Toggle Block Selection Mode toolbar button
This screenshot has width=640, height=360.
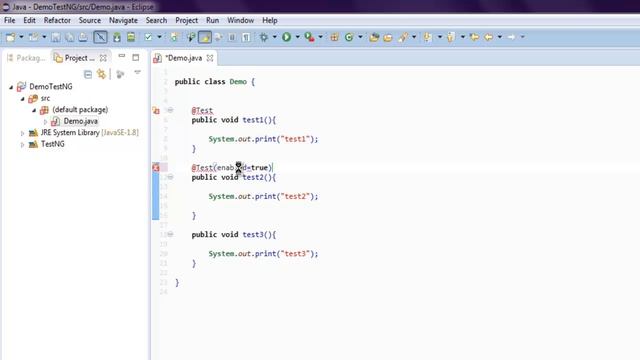(232, 37)
